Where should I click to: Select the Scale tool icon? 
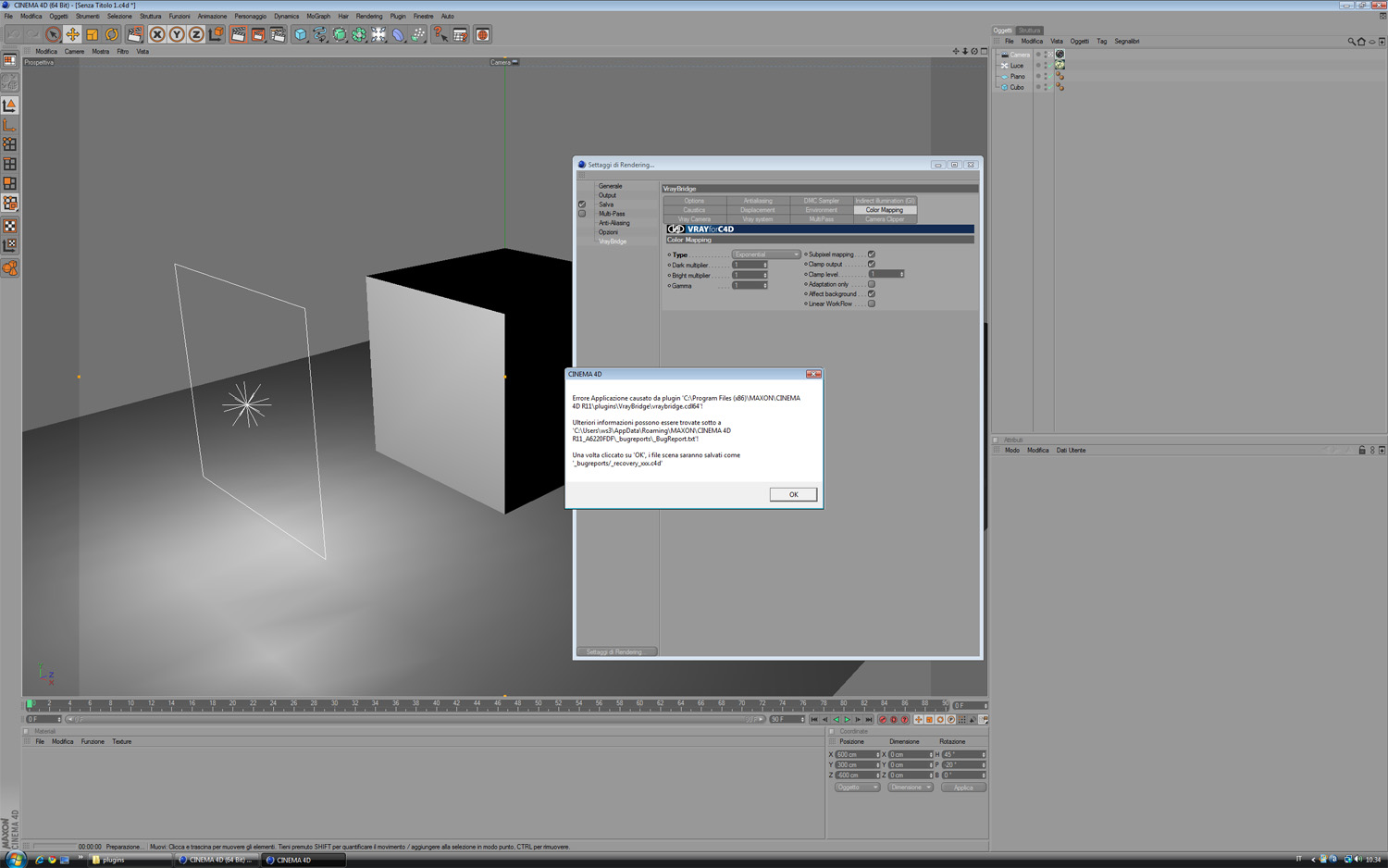[x=93, y=34]
